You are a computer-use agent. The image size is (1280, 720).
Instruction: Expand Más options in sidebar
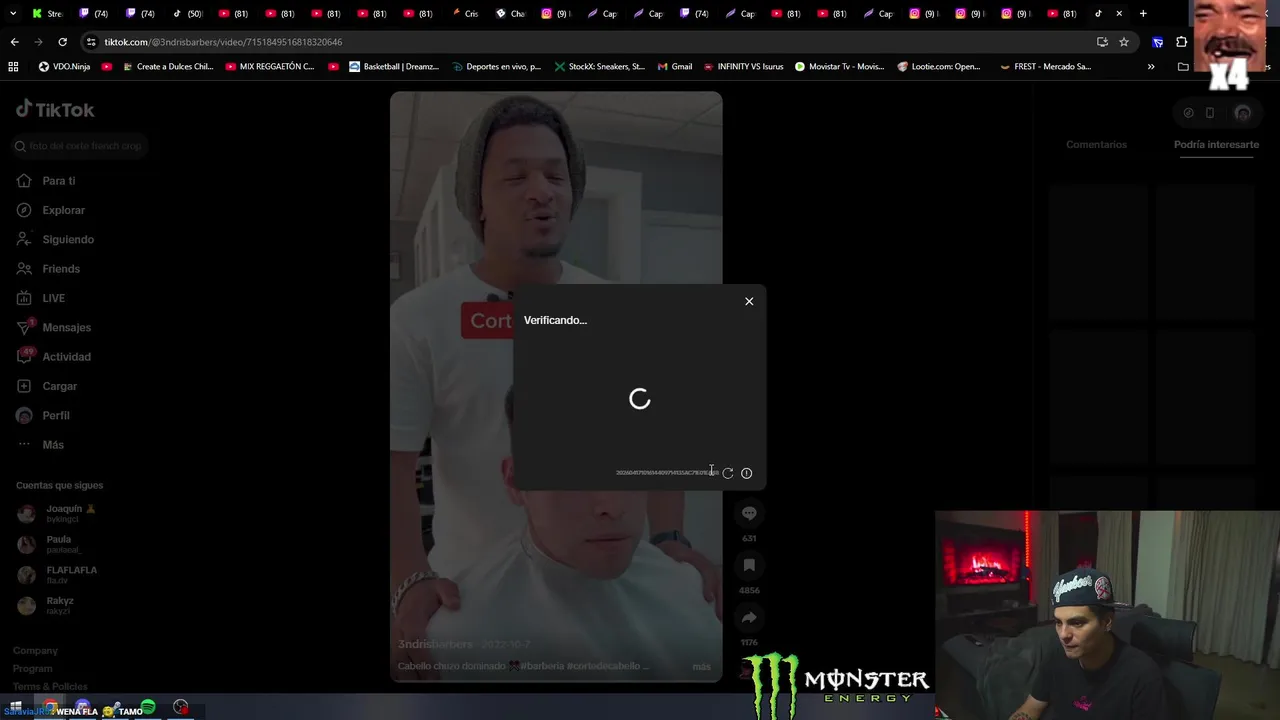click(40, 444)
